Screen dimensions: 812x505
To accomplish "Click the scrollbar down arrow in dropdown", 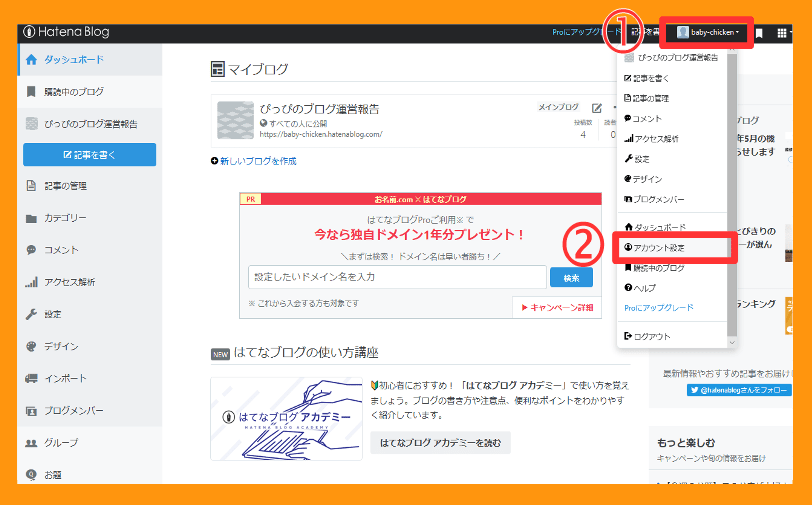I will click(732, 342).
